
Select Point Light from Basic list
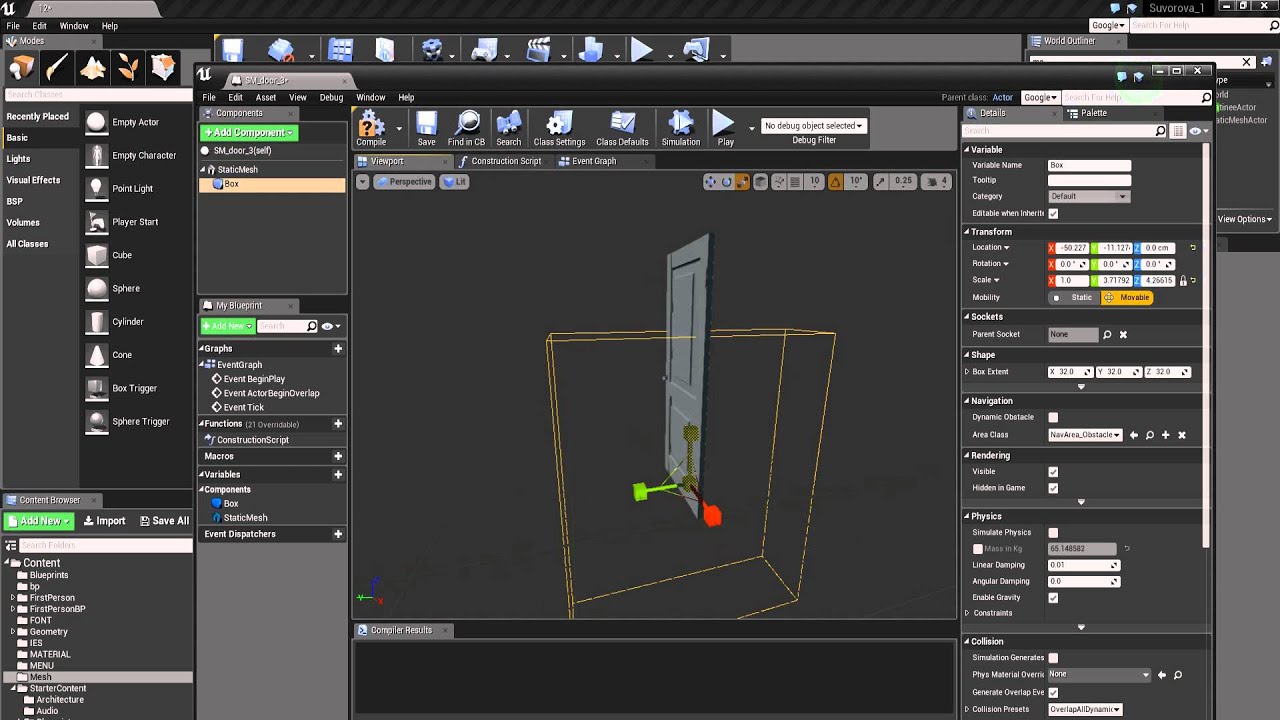132,188
